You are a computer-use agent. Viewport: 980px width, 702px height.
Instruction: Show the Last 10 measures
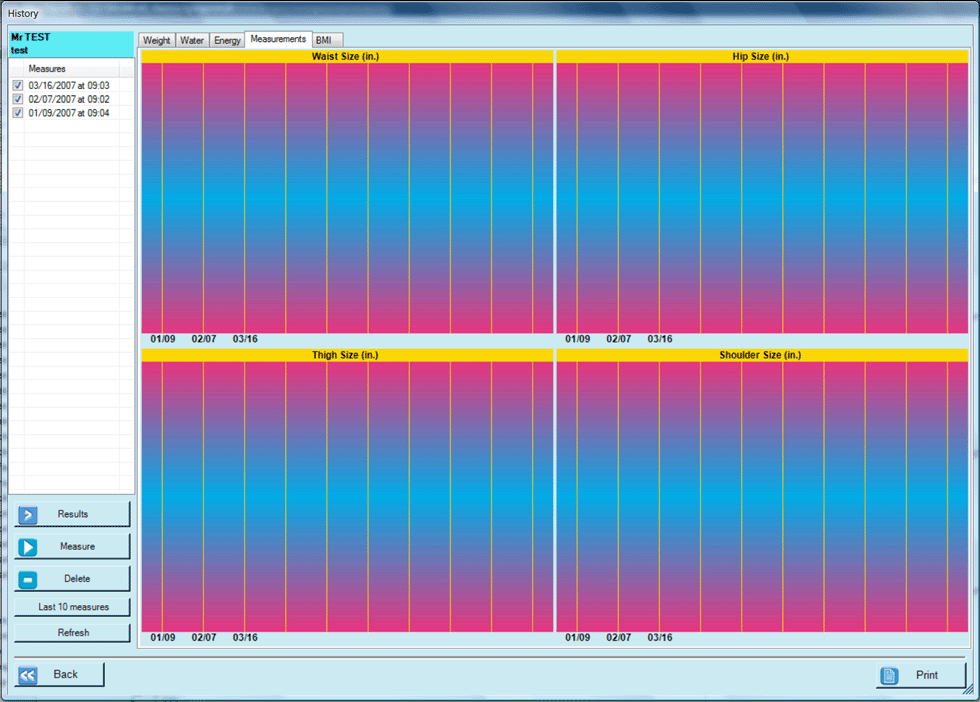[72, 607]
